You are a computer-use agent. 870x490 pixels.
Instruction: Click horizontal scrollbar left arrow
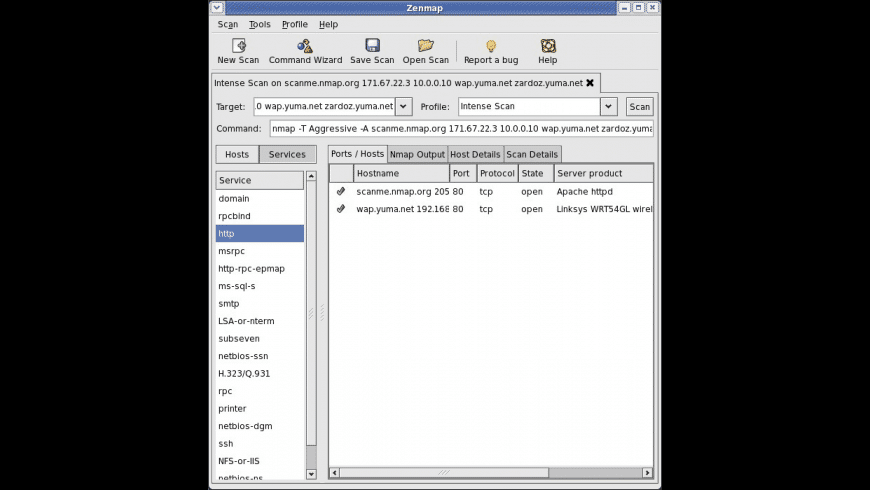coord(334,473)
